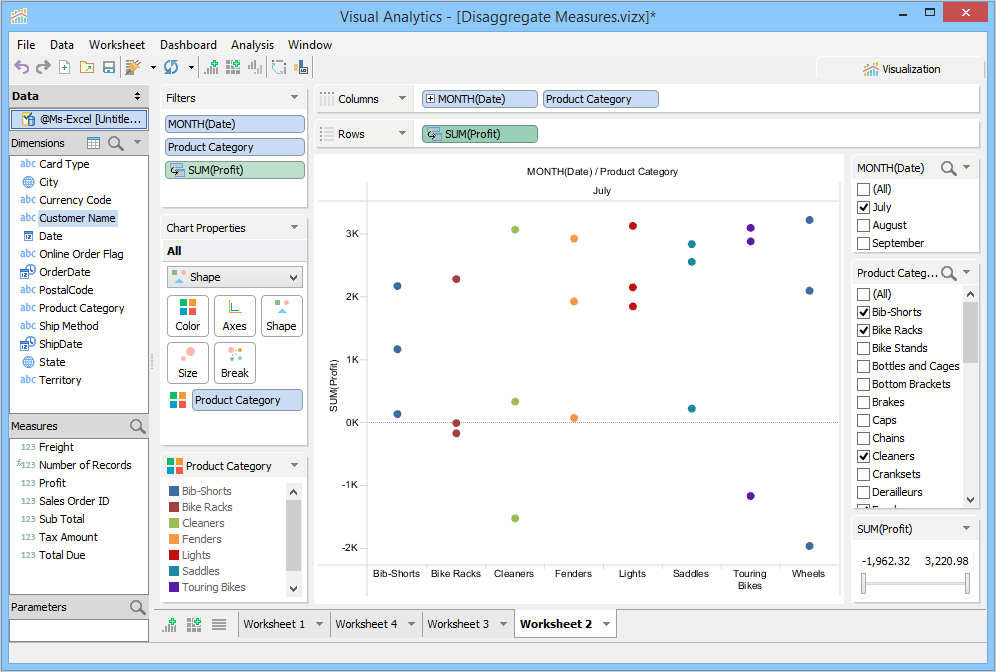Viewport: 996px width, 672px height.
Task: Save the workbook with floppy disk icon
Action: (x=109, y=67)
